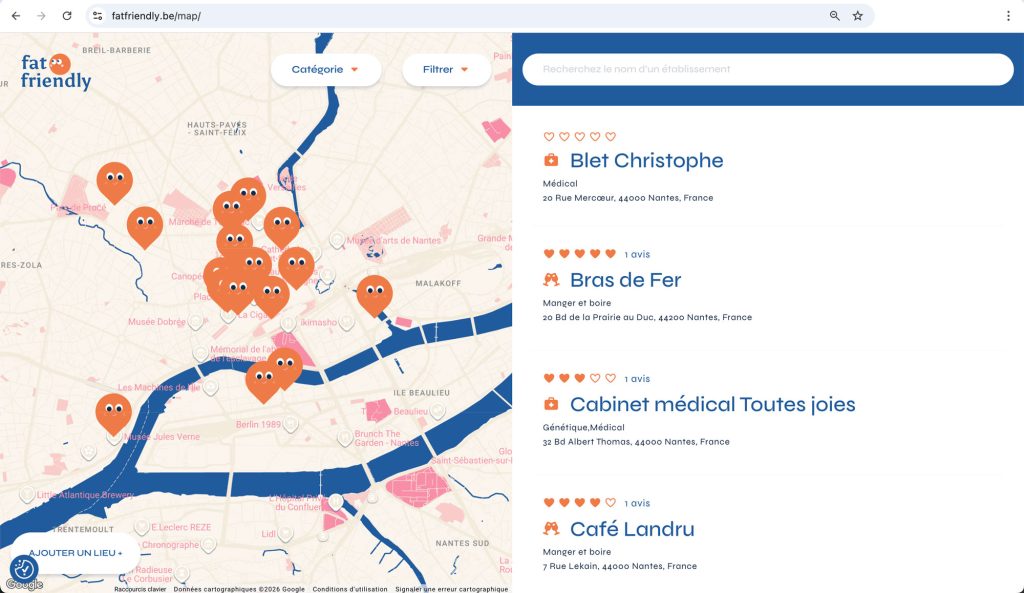This screenshot has width=1024, height=593.
Task: Reload the page in browser
Action: click(67, 16)
